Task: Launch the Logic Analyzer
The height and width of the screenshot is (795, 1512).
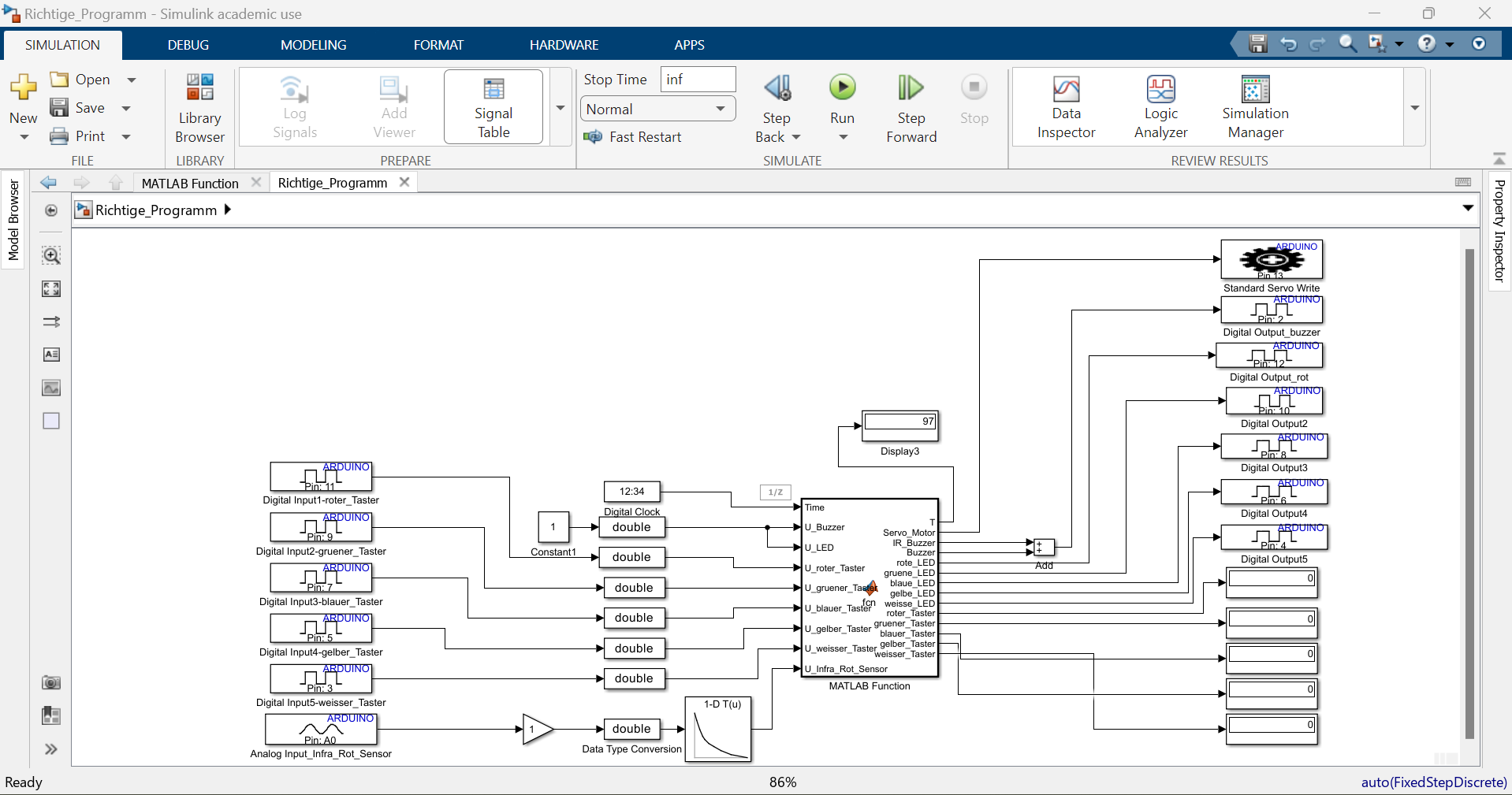Action: pyautogui.click(x=1160, y=107)
